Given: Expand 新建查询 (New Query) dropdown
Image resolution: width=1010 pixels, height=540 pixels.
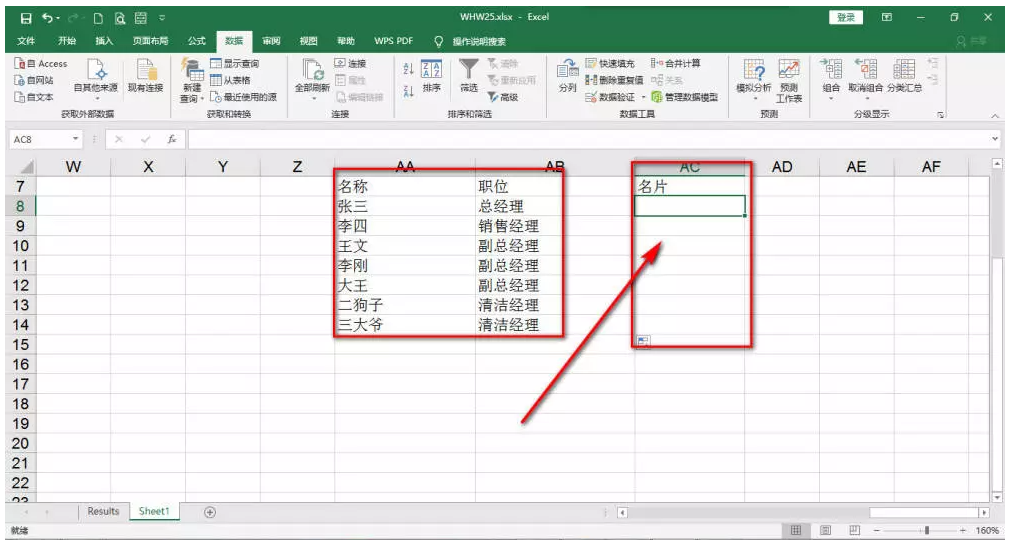Looking at the screenshot, I should (x=202, y=99).
